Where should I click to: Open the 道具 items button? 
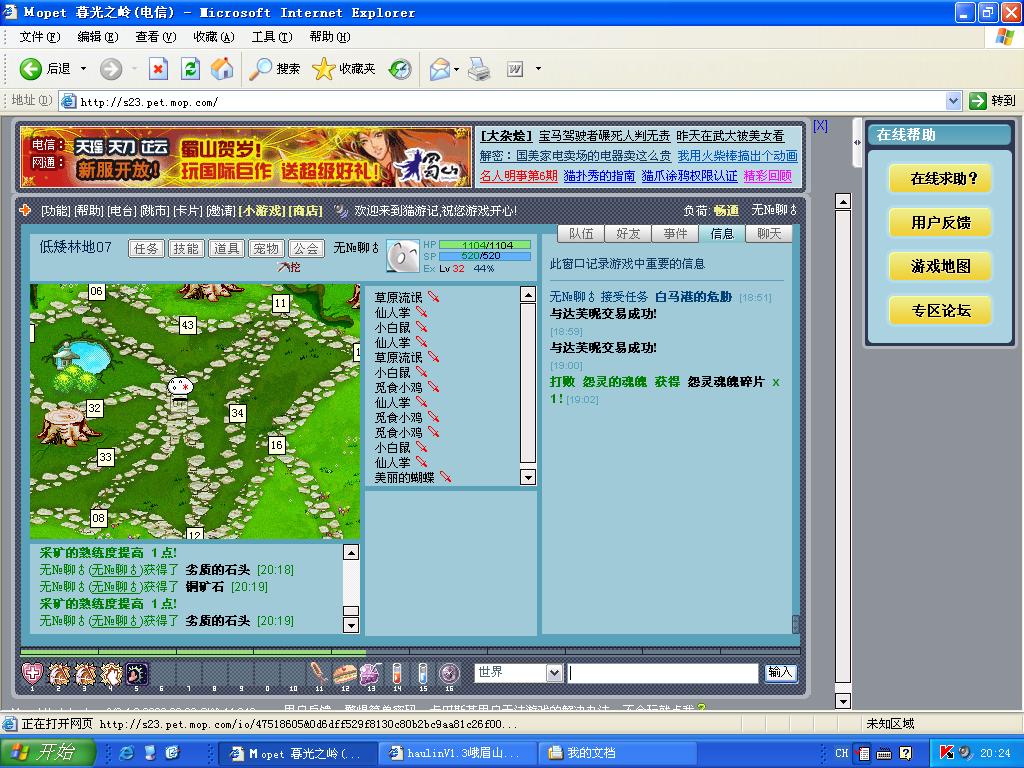[x=226, y=249]
